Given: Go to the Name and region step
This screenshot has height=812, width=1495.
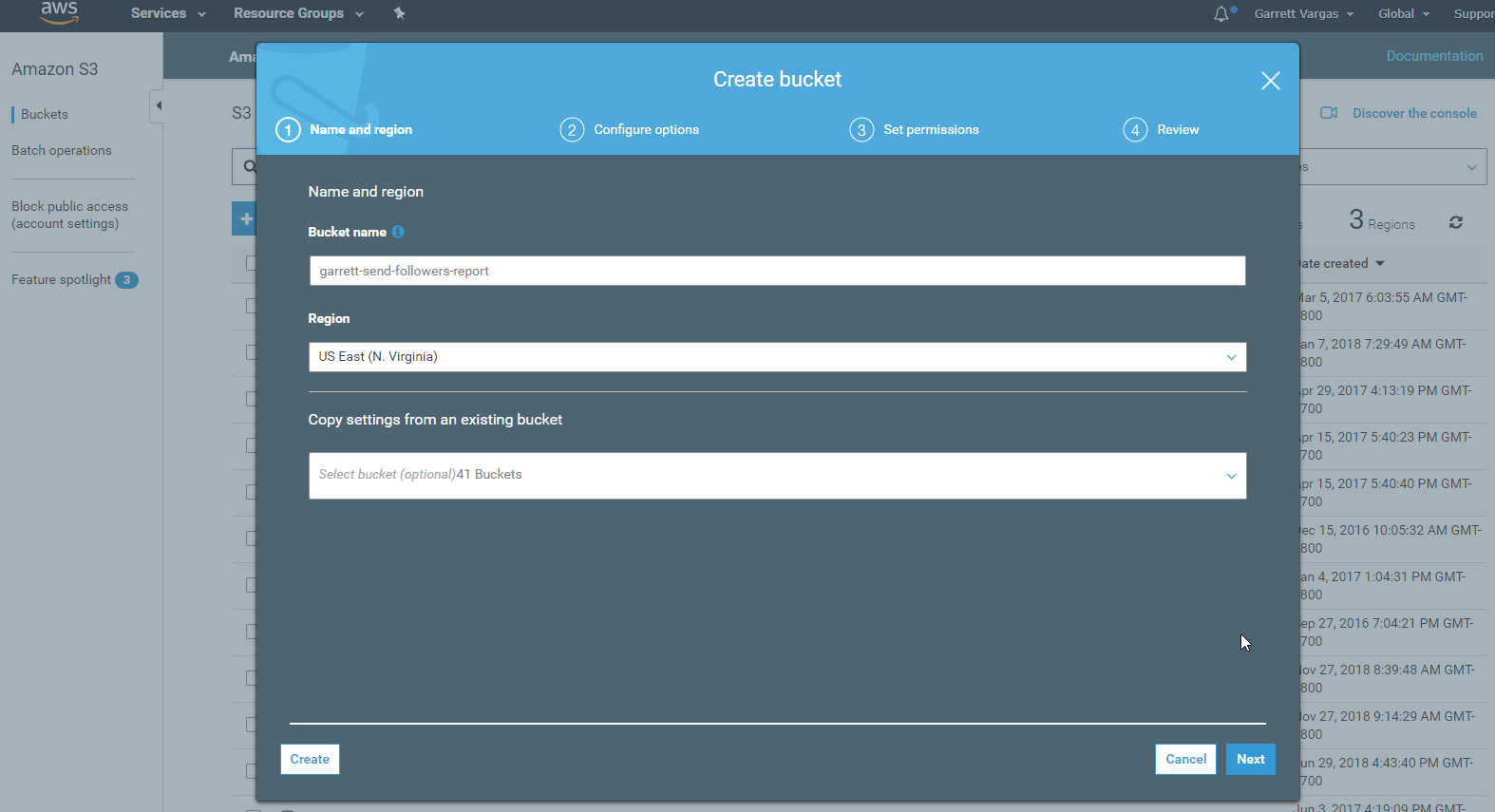Looking at the screenshot, I should (x=361, y=130).
